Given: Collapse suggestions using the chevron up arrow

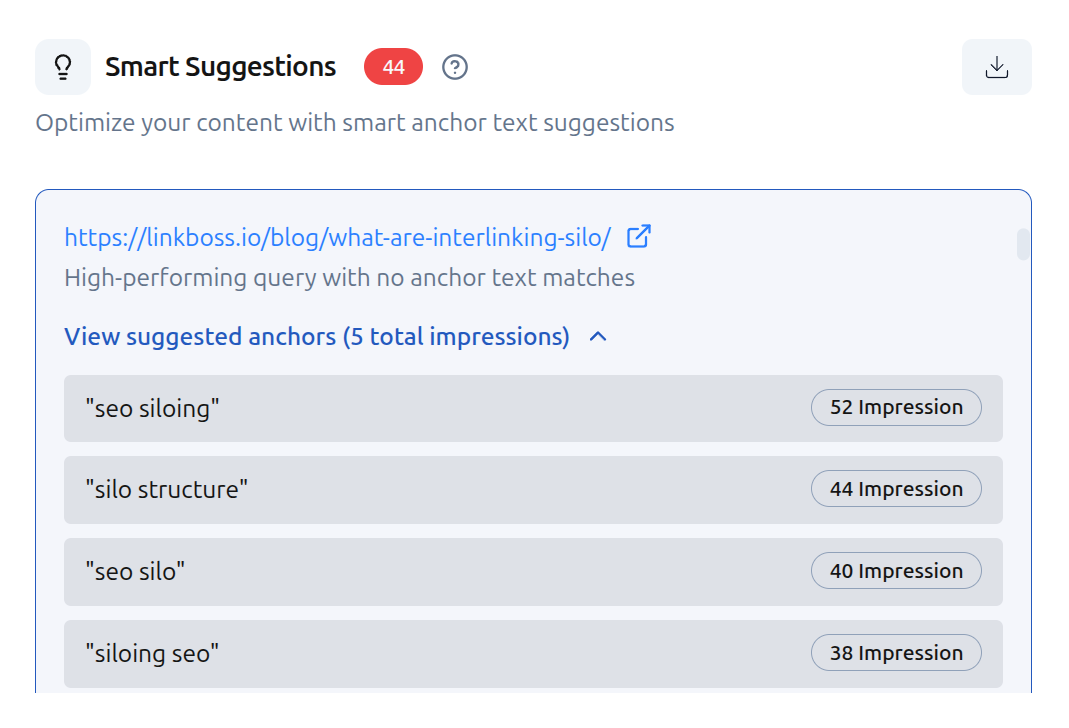Looking at the screenshot, I should (x=598, y=337).
